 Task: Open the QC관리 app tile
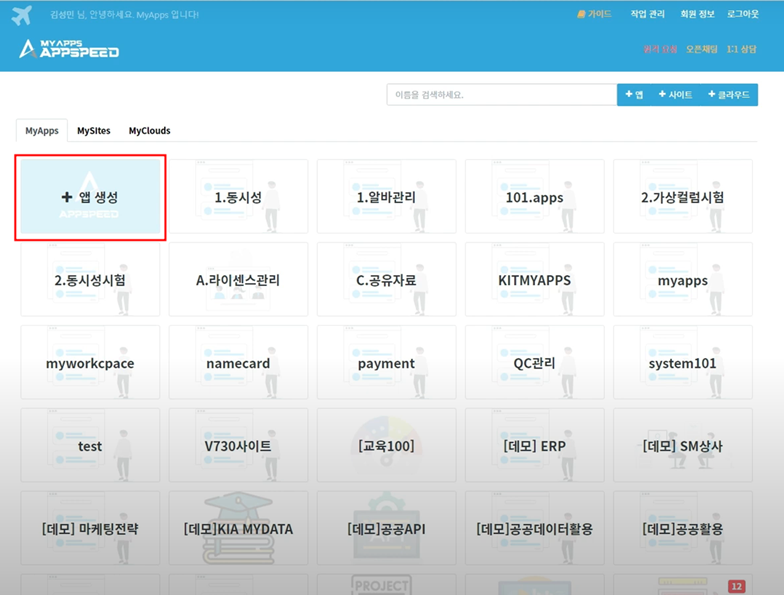534,362
